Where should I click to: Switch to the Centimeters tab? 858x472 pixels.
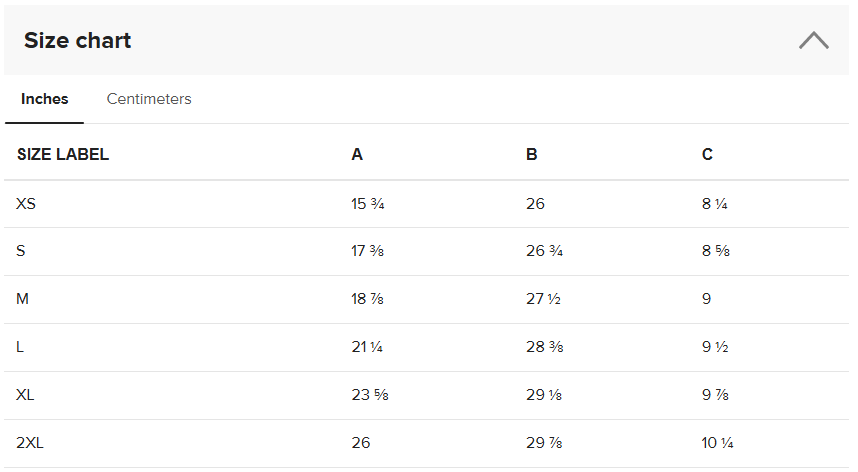149,99
